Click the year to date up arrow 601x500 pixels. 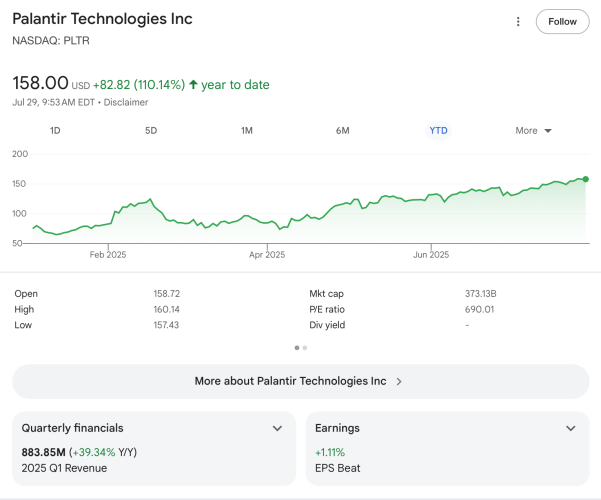click(193, 84)
